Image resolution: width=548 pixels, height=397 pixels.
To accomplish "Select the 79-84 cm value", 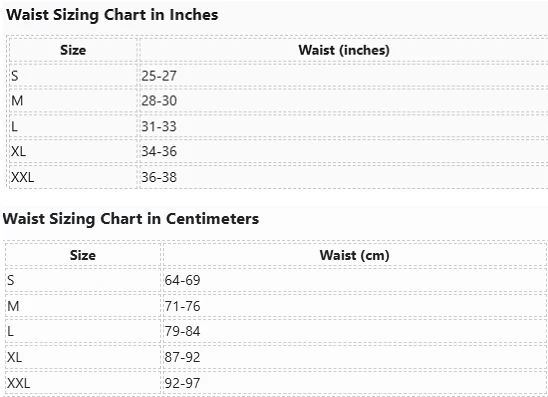I will pos(182,331).
